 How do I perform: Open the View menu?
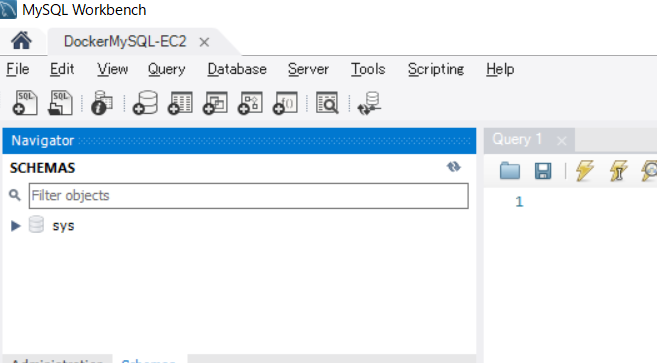tap(112, 69)
